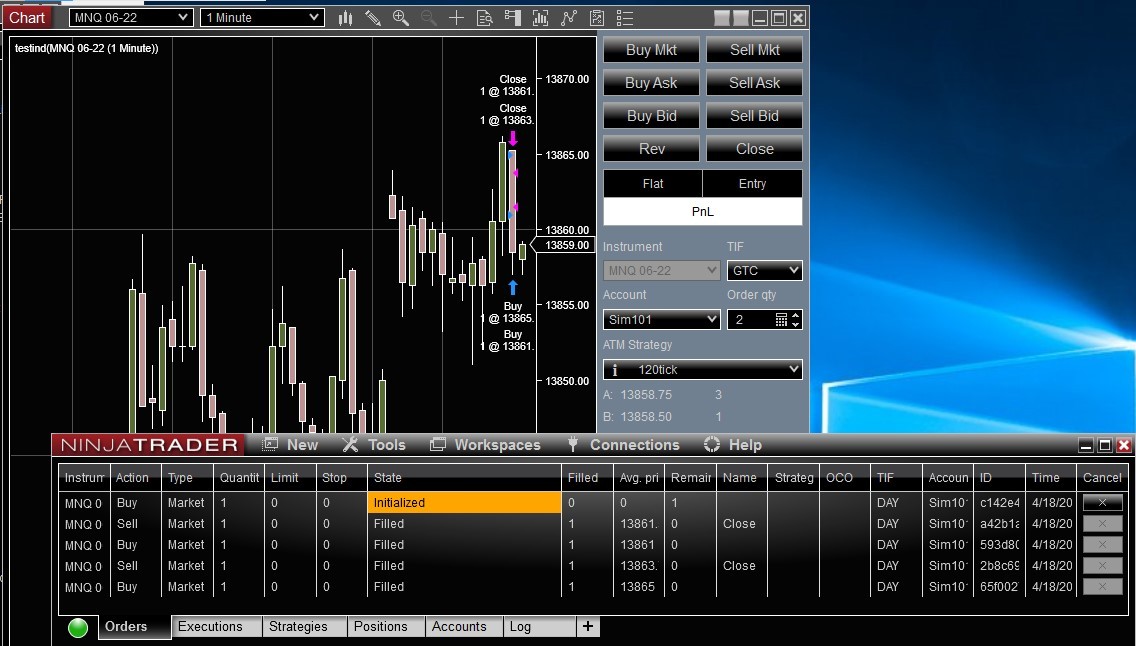The height and width of the screenshot is (646, 1136).
Task: Select the drawing tools pencil icon
Action: [372, 18]
